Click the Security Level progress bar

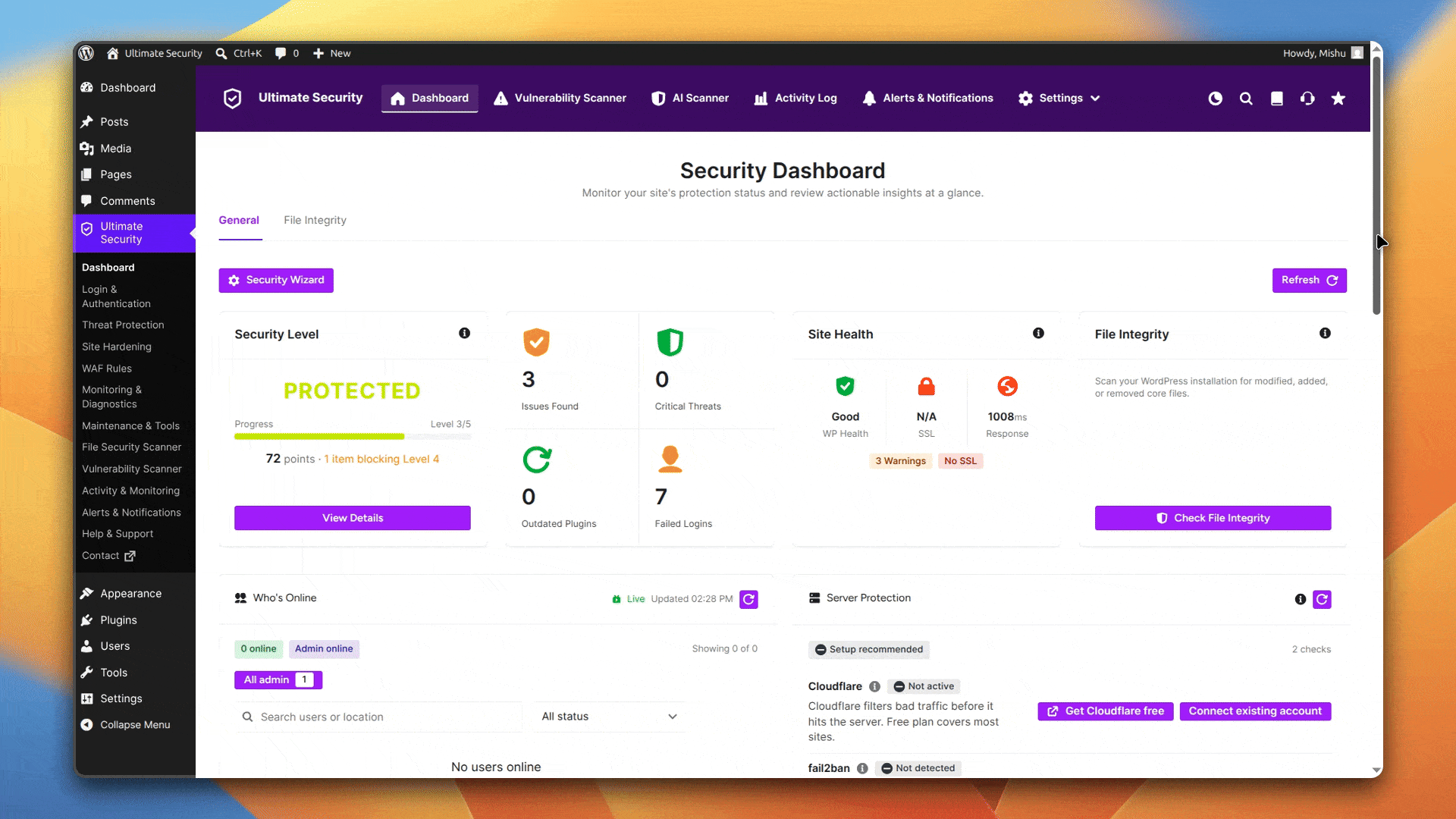click(x=353, y=437)
